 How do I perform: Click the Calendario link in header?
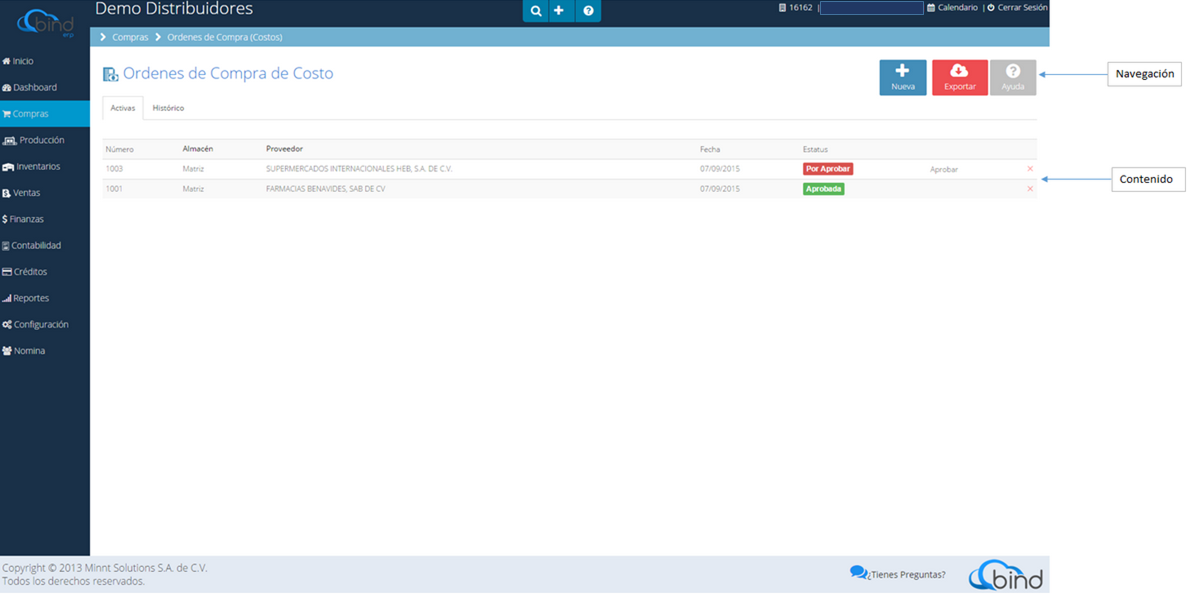pyautogui.click(x=952, y=8)
